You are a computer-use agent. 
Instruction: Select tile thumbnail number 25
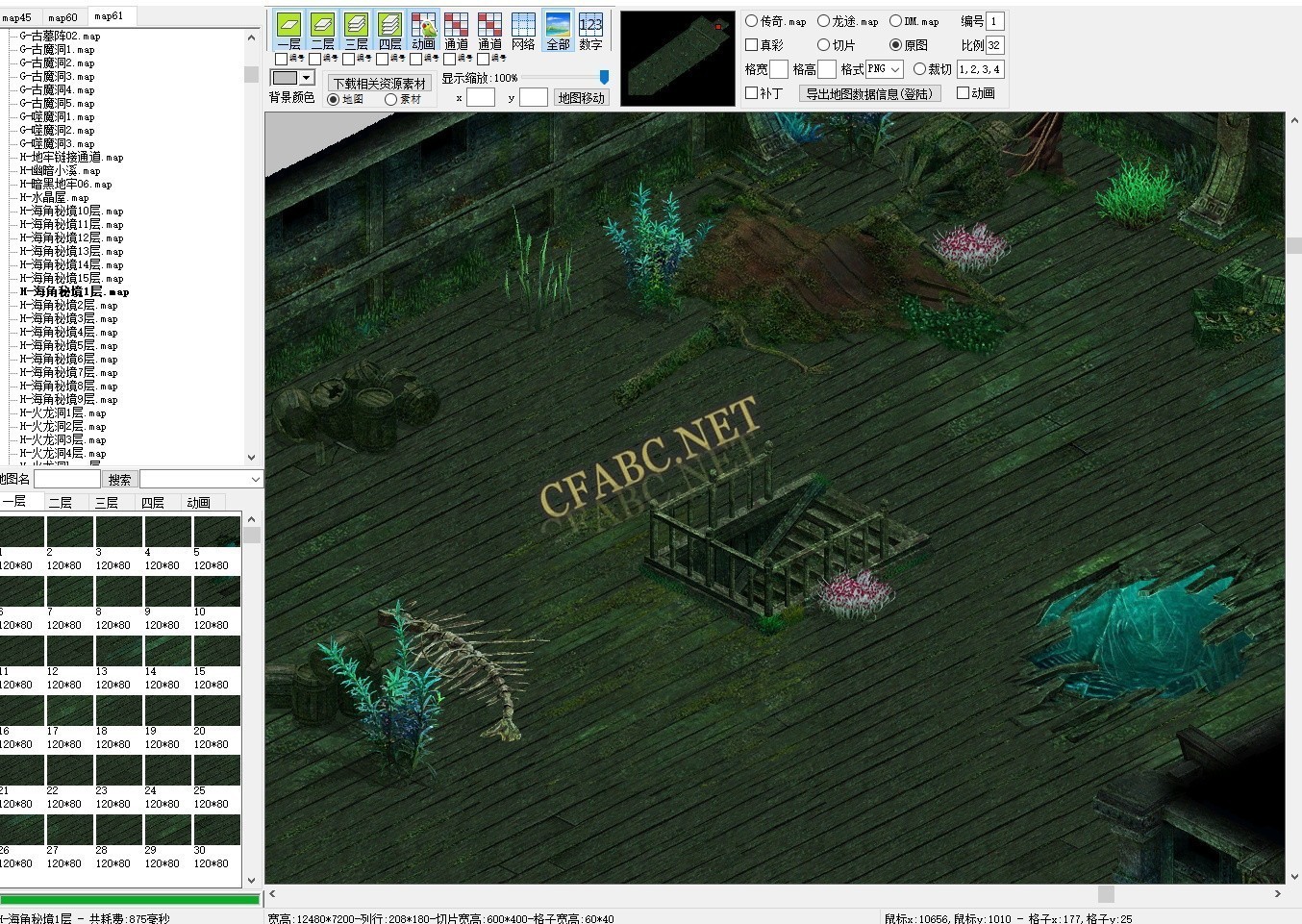tap(217, 770)
